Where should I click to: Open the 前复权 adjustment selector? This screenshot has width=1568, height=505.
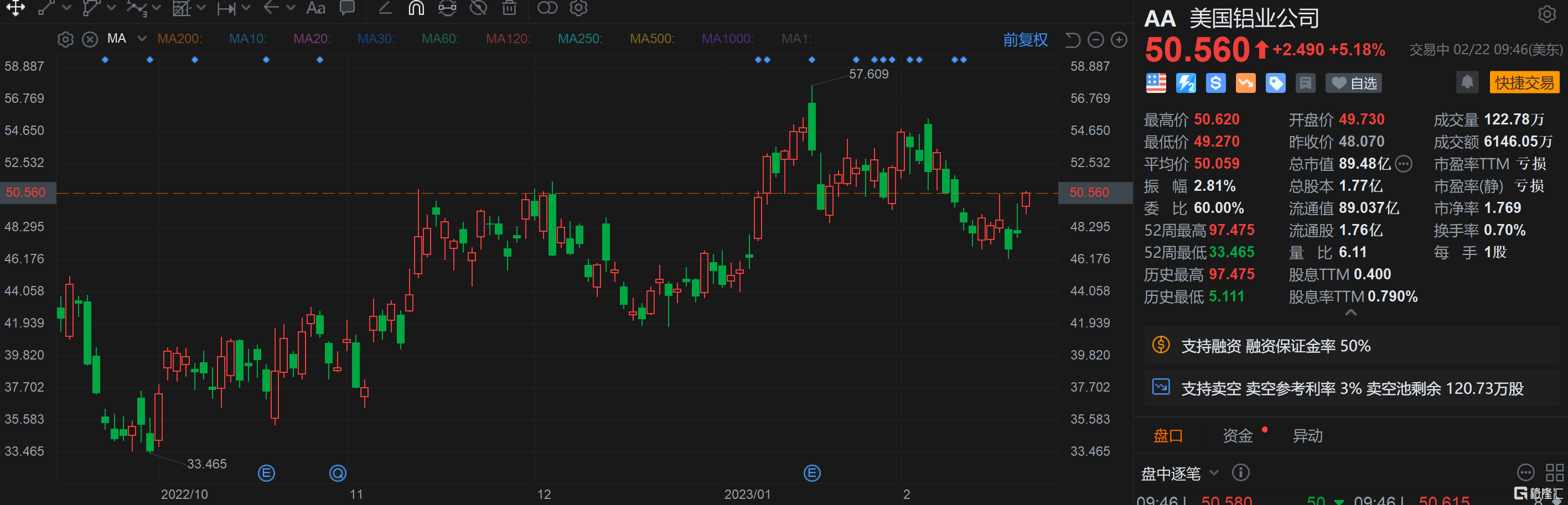[x=1025, y=40]
